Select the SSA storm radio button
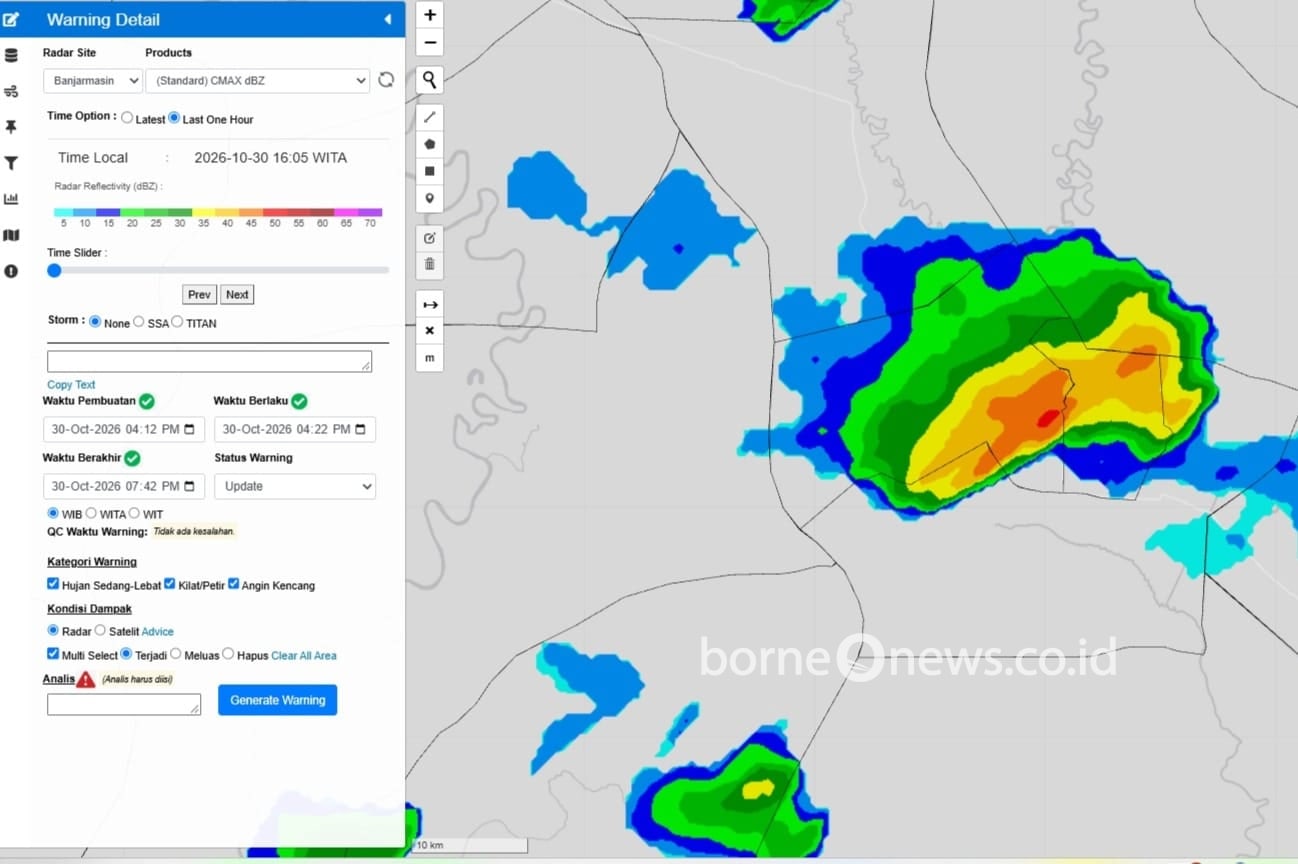Image resolution: width=1298 pixels, height=864 pixels. 139,322
